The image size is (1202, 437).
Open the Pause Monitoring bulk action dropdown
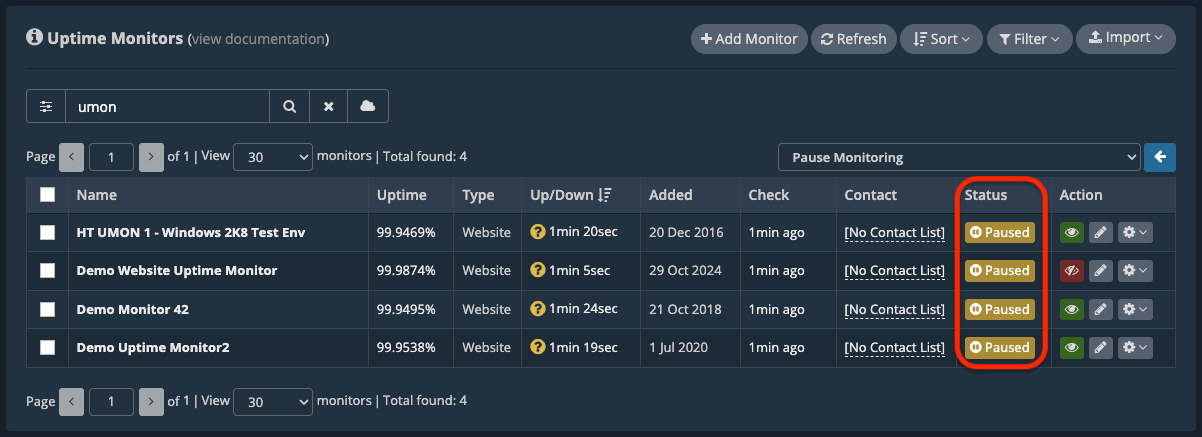[x=958, y=157]
